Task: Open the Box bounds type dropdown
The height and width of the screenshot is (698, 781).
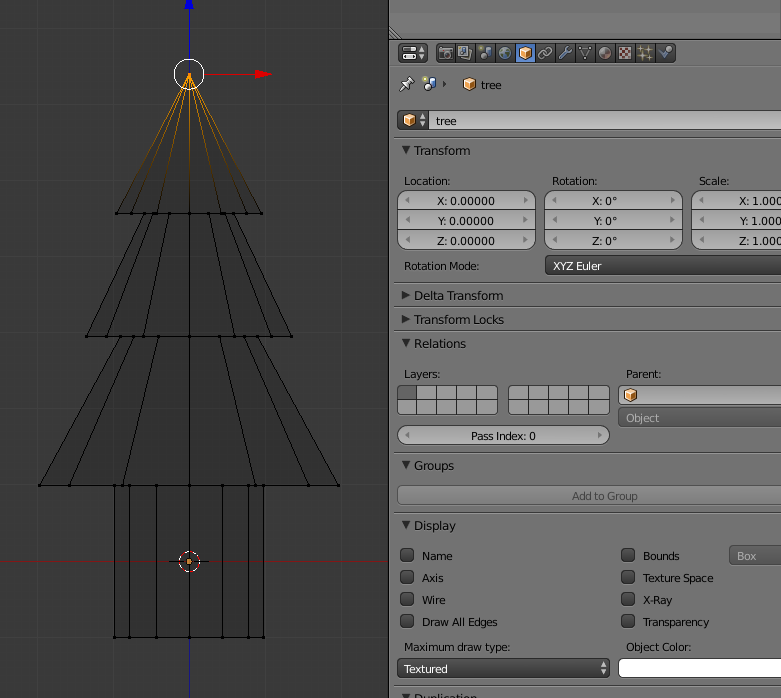Action: [x=755, y=556]
